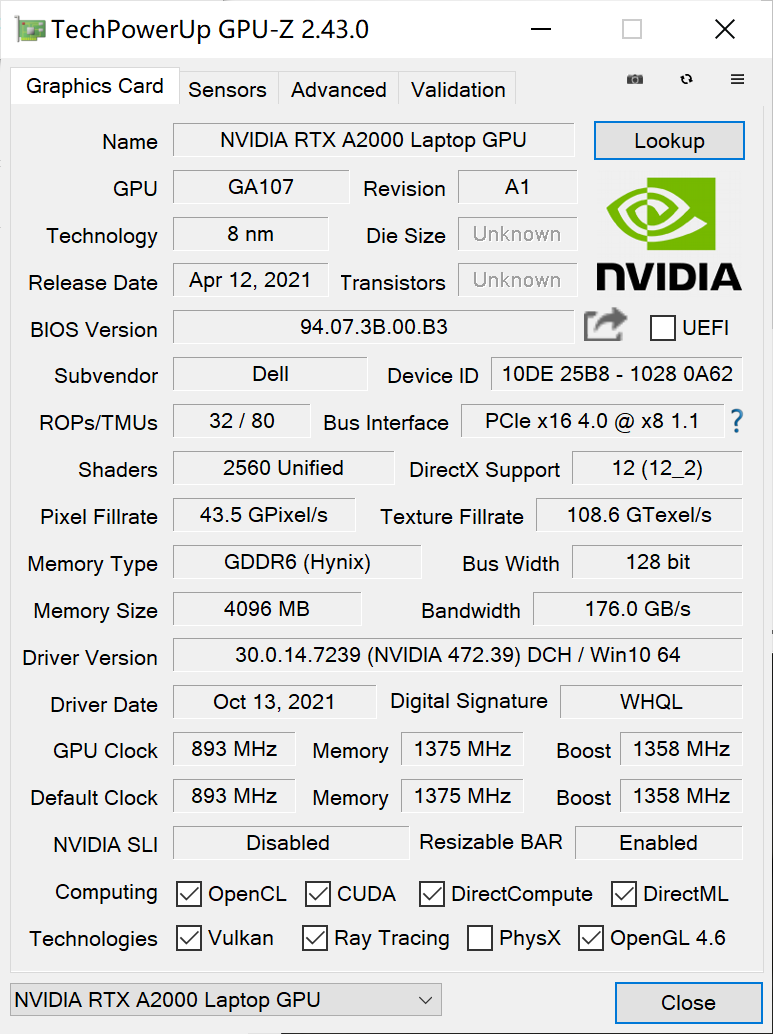Click the screenshot camera icon
Viewport: 773px width, 1034px height.
pos(634,79)
